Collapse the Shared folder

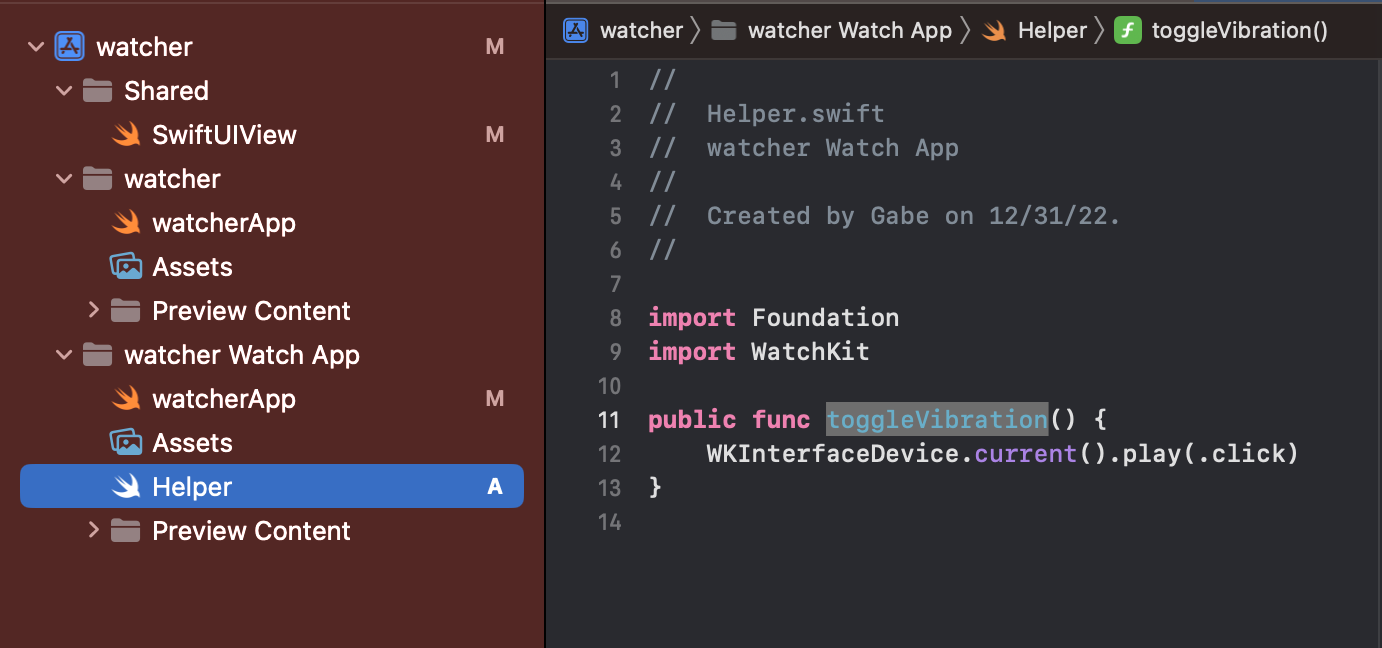point(65,91)
